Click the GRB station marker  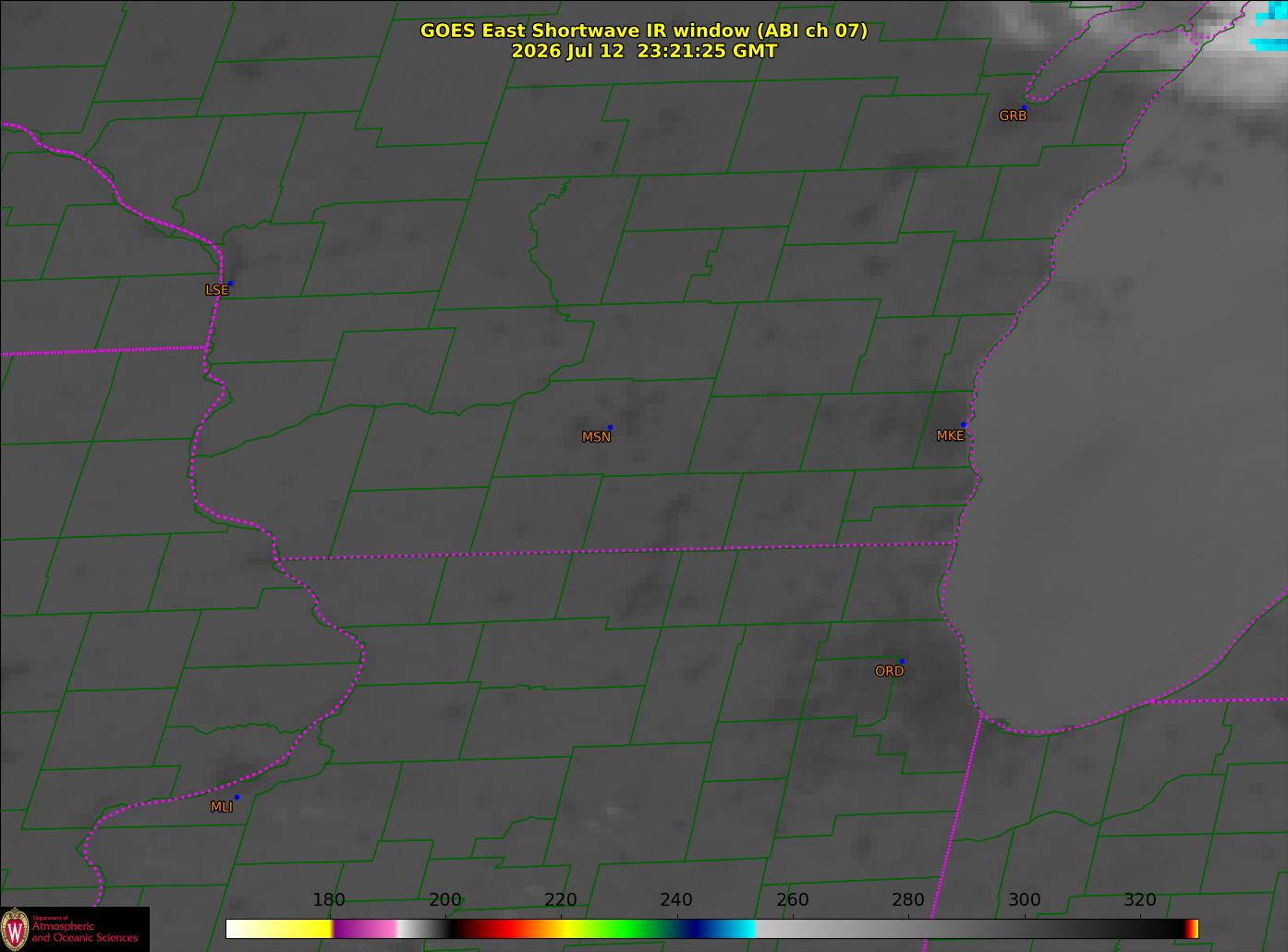coord(1024,107)
